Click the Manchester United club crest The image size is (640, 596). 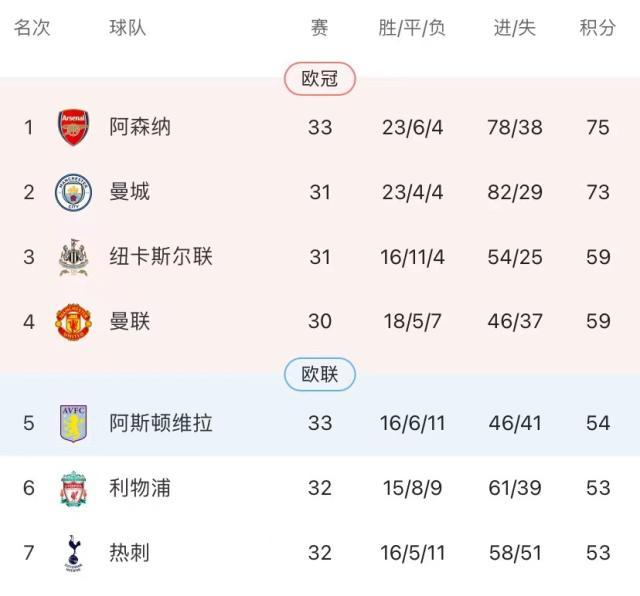coord(73,322)
